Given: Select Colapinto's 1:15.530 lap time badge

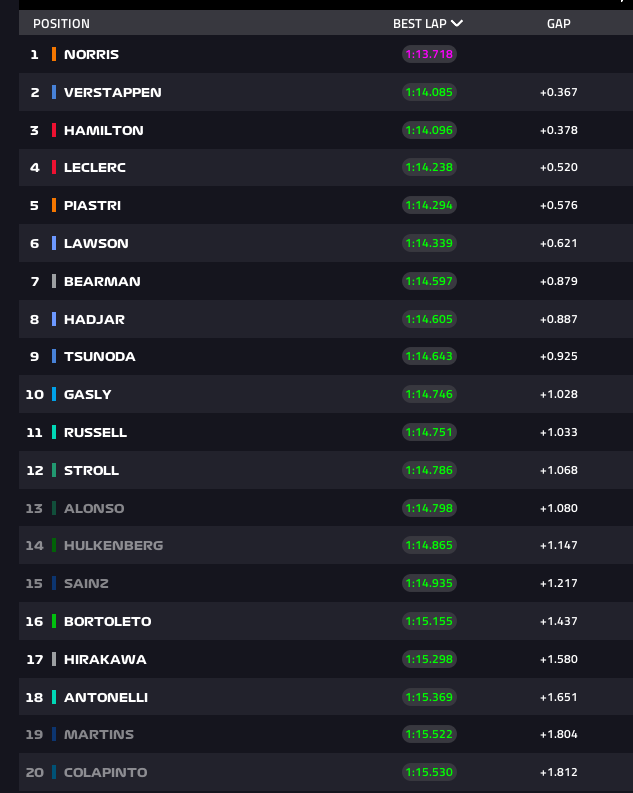Looking at the screenshot, I should click(x=429, y=772).
